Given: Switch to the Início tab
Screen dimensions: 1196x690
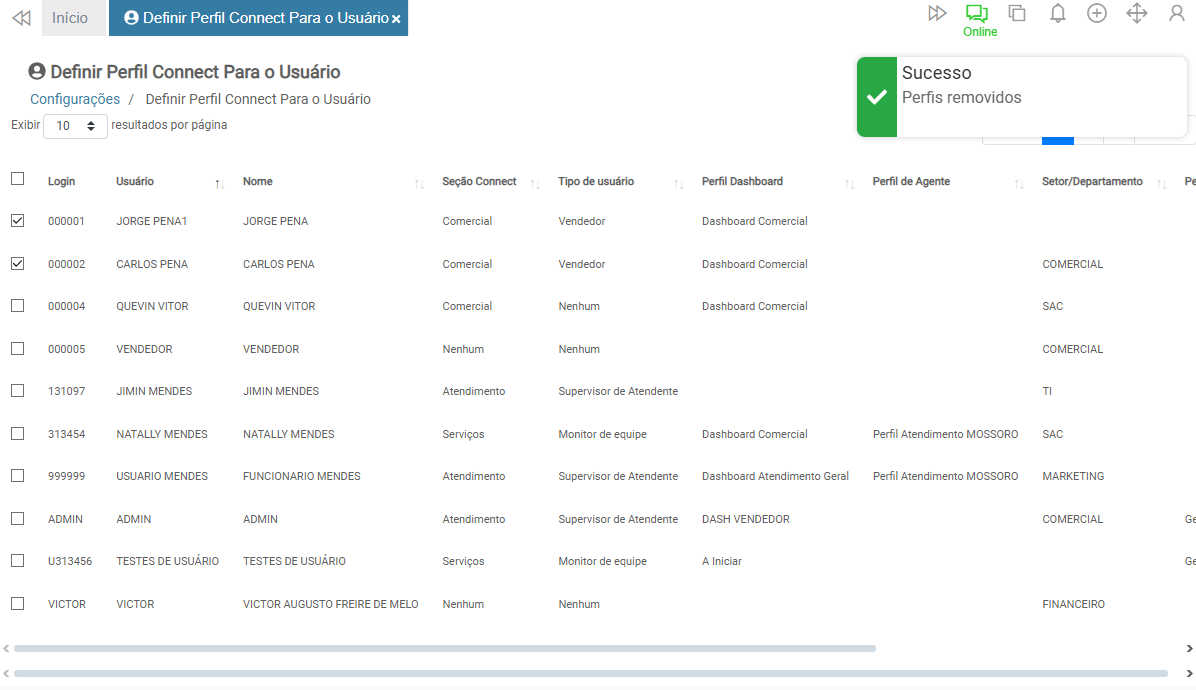Looking at the screenshot, I should 70,18.
